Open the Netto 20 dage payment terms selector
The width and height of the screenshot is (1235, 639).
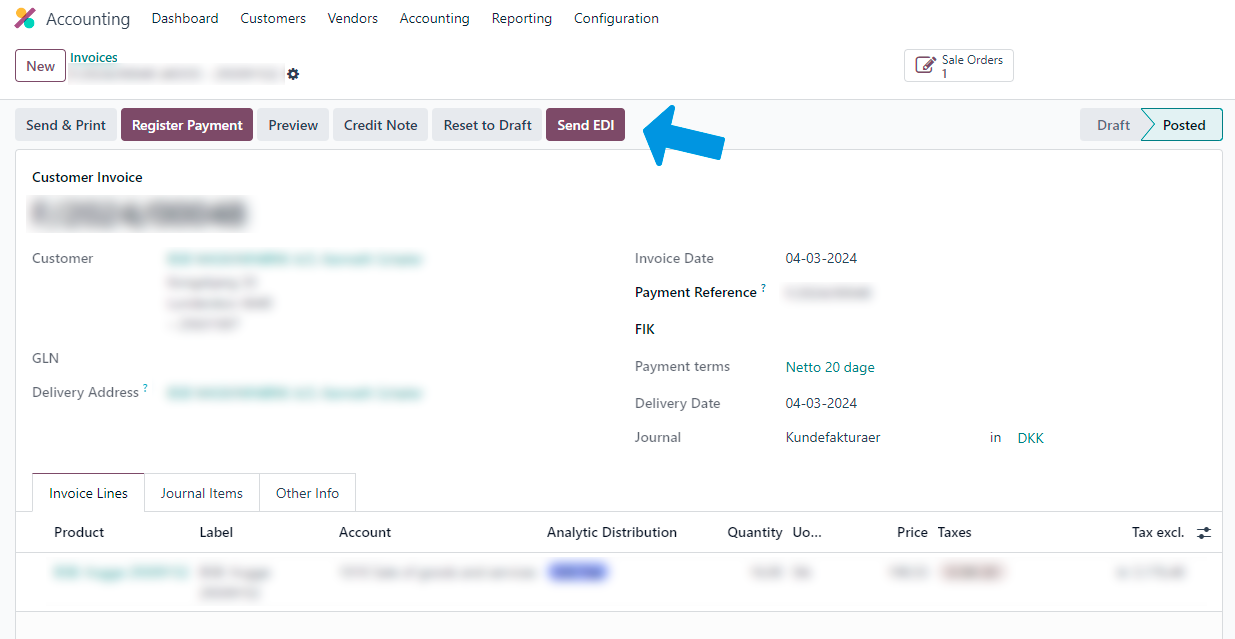click(x=830, y=367)
